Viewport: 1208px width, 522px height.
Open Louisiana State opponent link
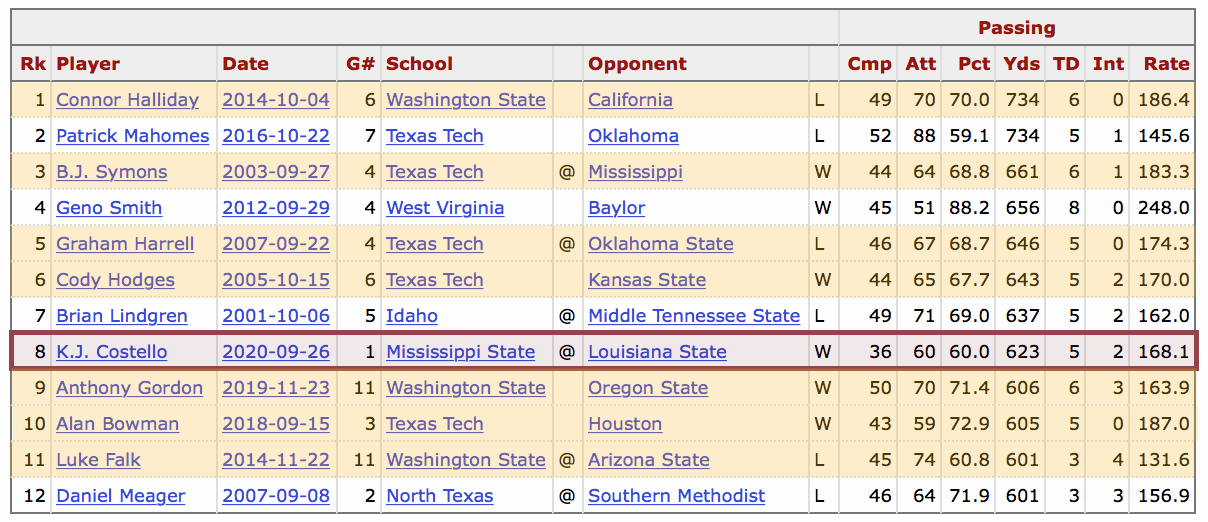pos(657,352)
